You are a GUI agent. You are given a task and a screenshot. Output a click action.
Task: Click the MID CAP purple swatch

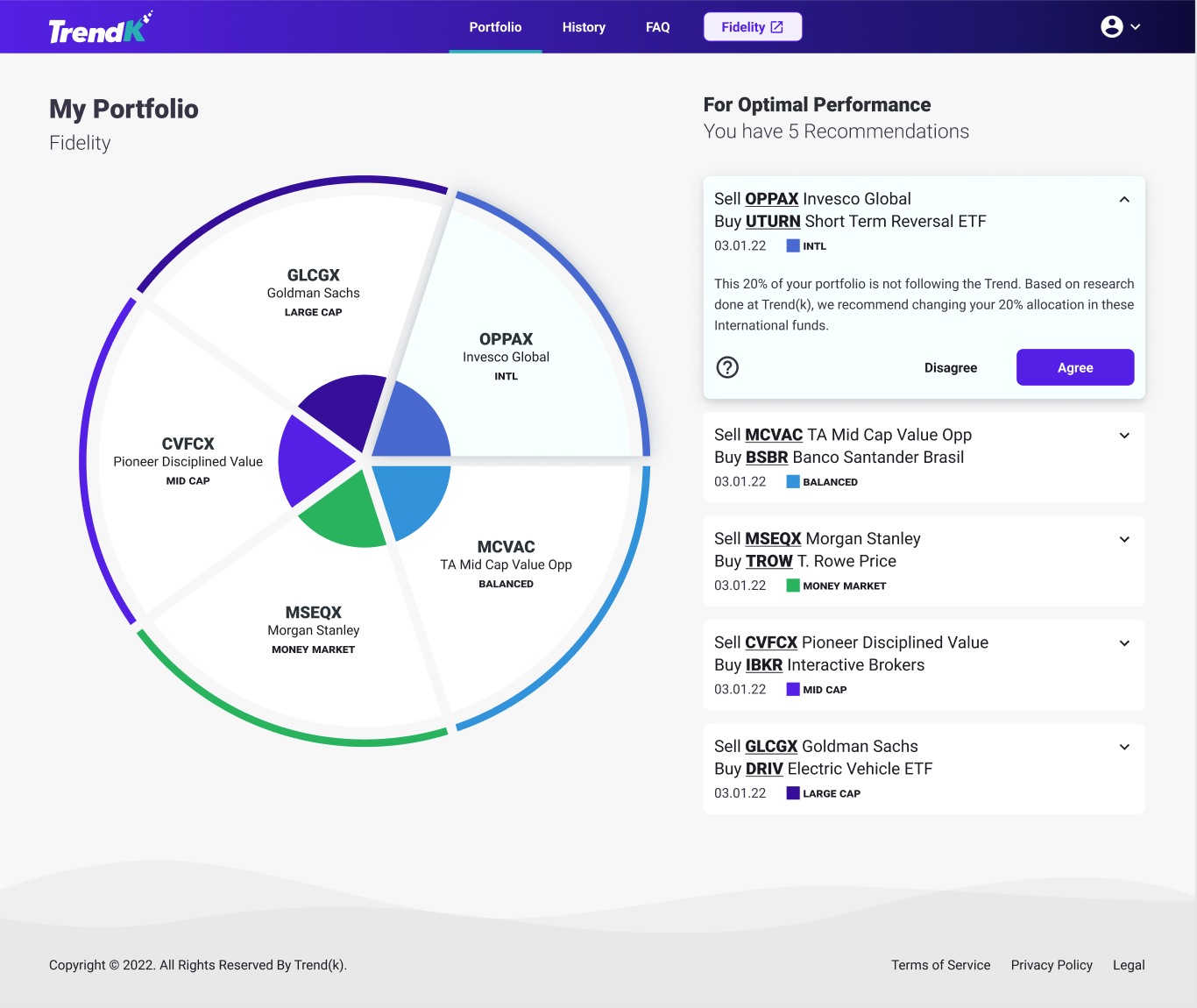point(793,690)
